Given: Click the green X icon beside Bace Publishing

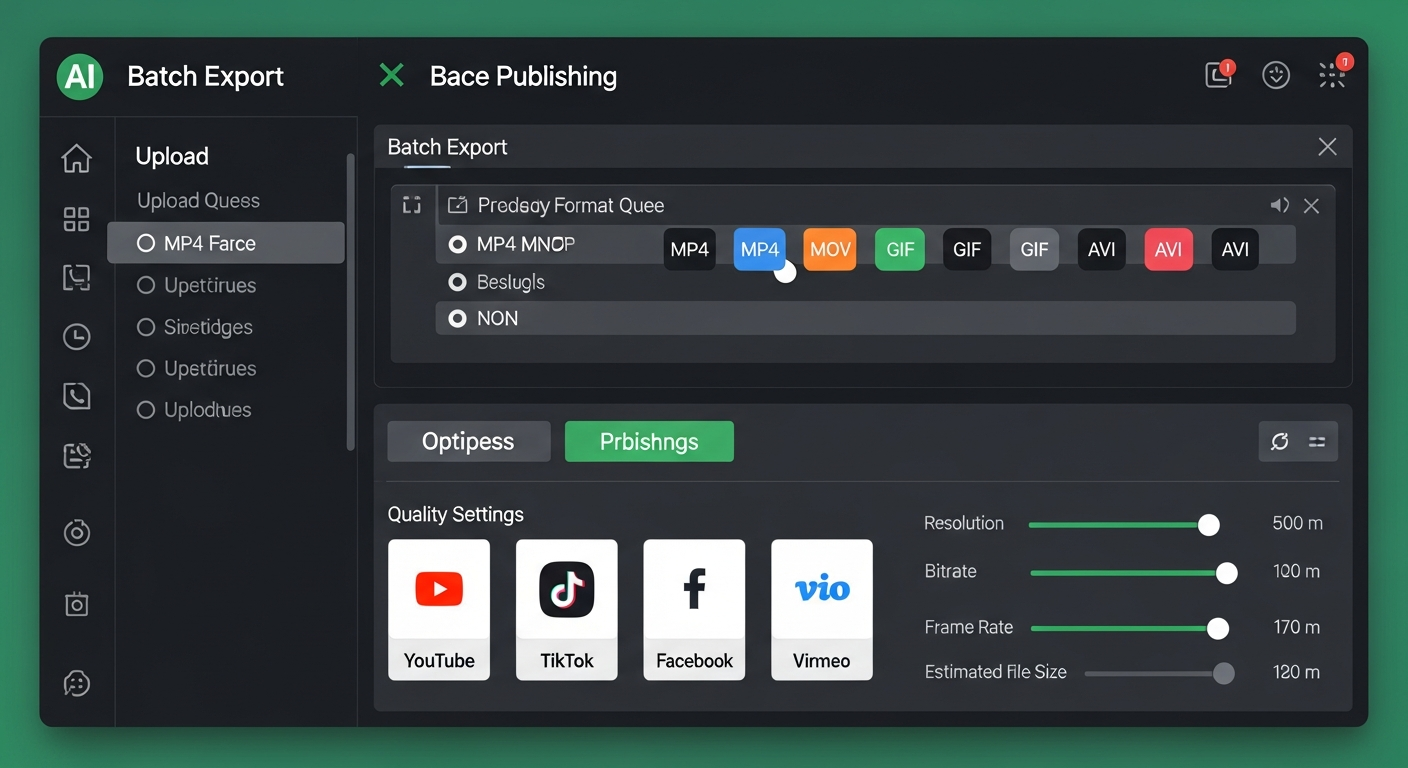Looking at the screenshot, I should point(392,75).
